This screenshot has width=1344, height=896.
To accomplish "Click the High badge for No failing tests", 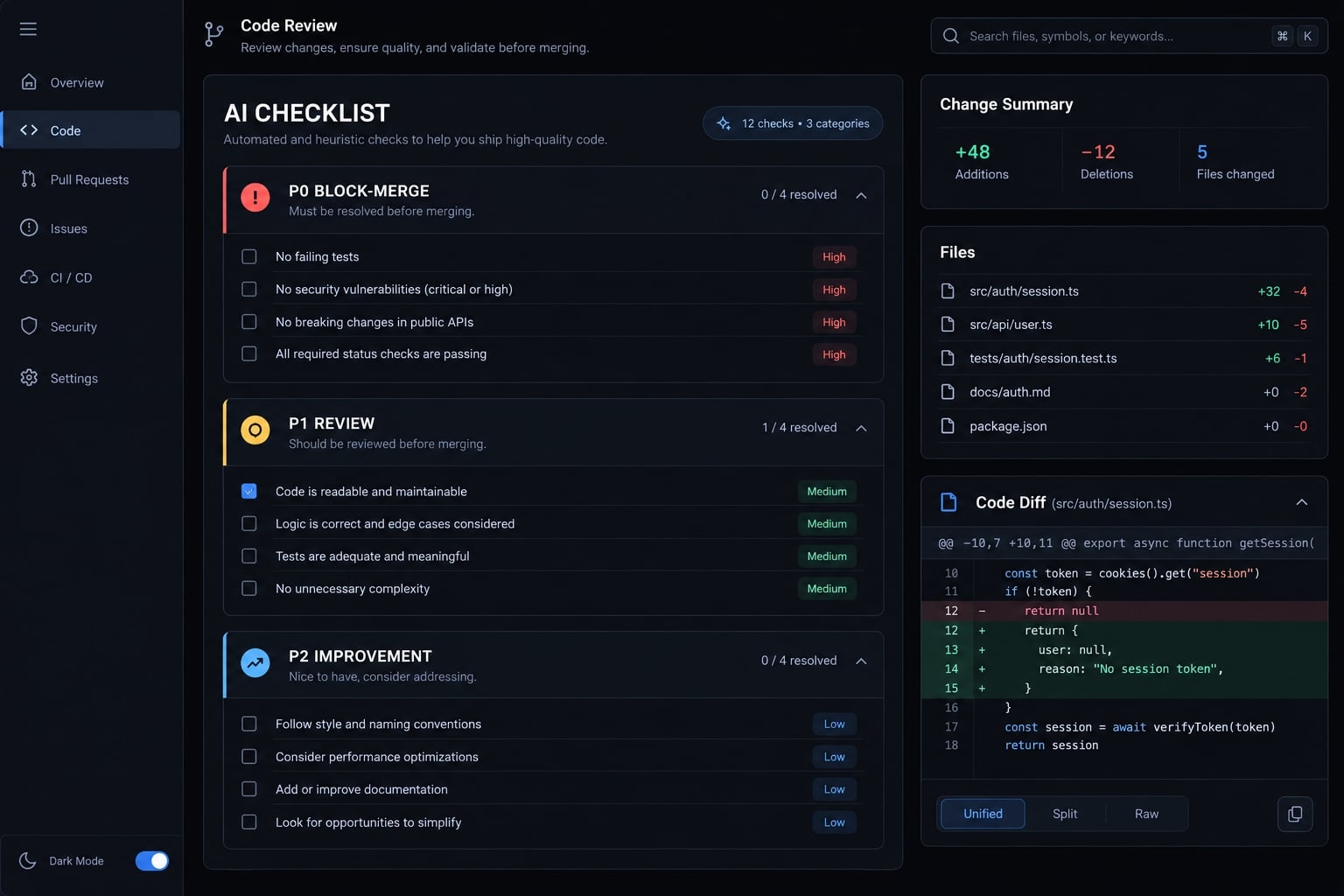I will pos(834,256).
